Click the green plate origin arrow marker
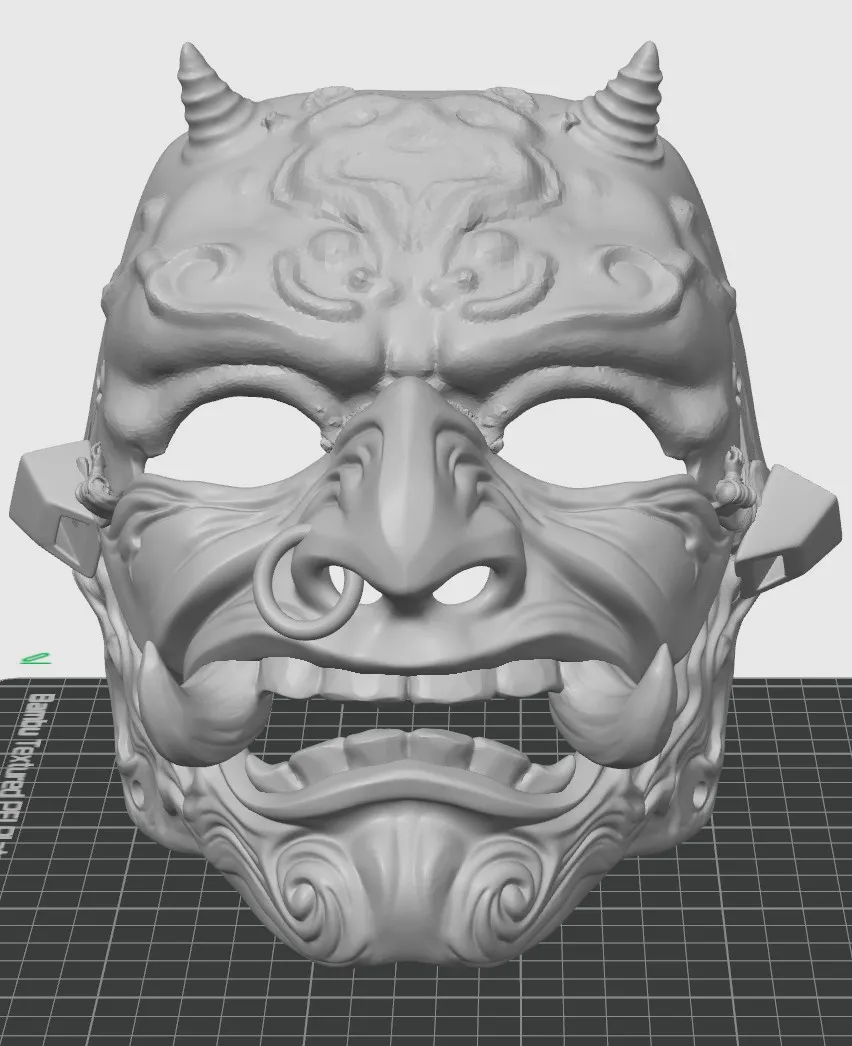The height and width of the screenshot is (1046, 852). click(x=34, y=659)
